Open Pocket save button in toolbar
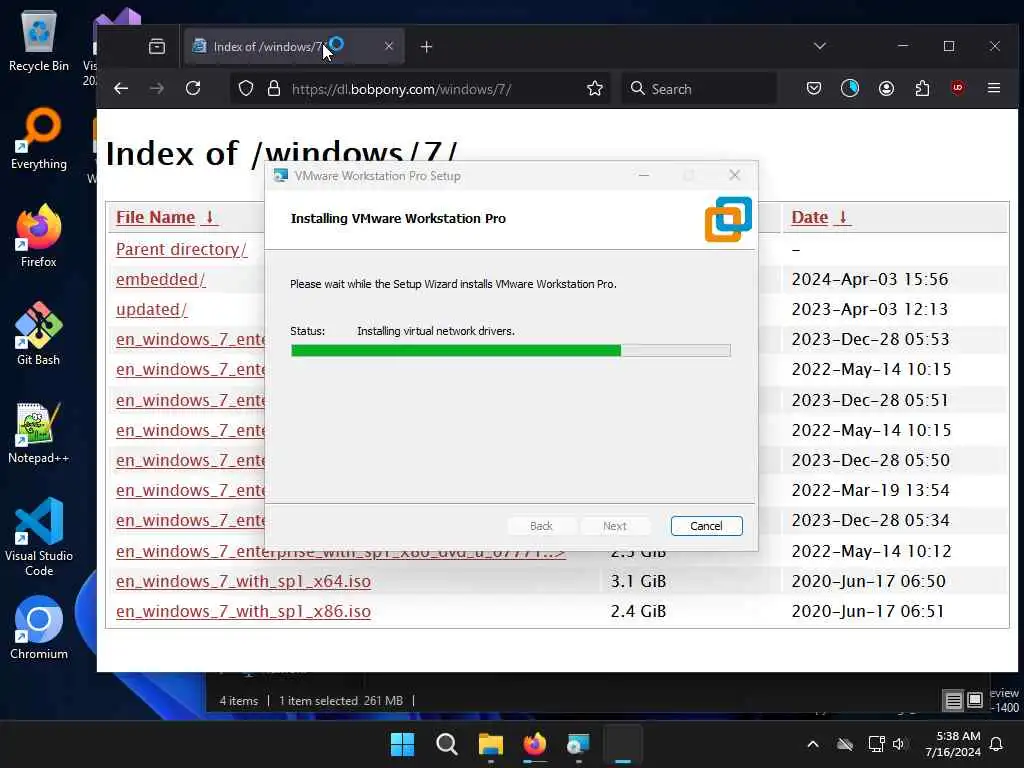 point(814,88)
